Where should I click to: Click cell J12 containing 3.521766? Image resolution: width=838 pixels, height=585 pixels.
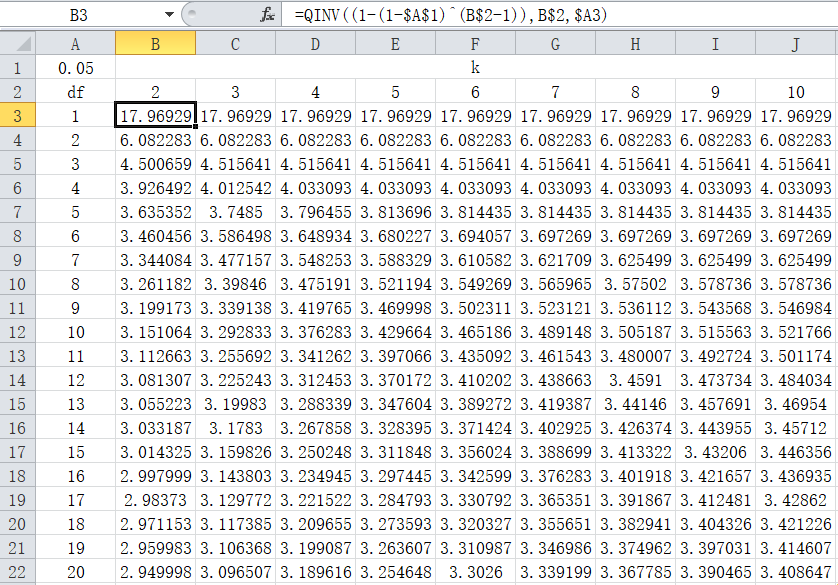tap(796, 332)
